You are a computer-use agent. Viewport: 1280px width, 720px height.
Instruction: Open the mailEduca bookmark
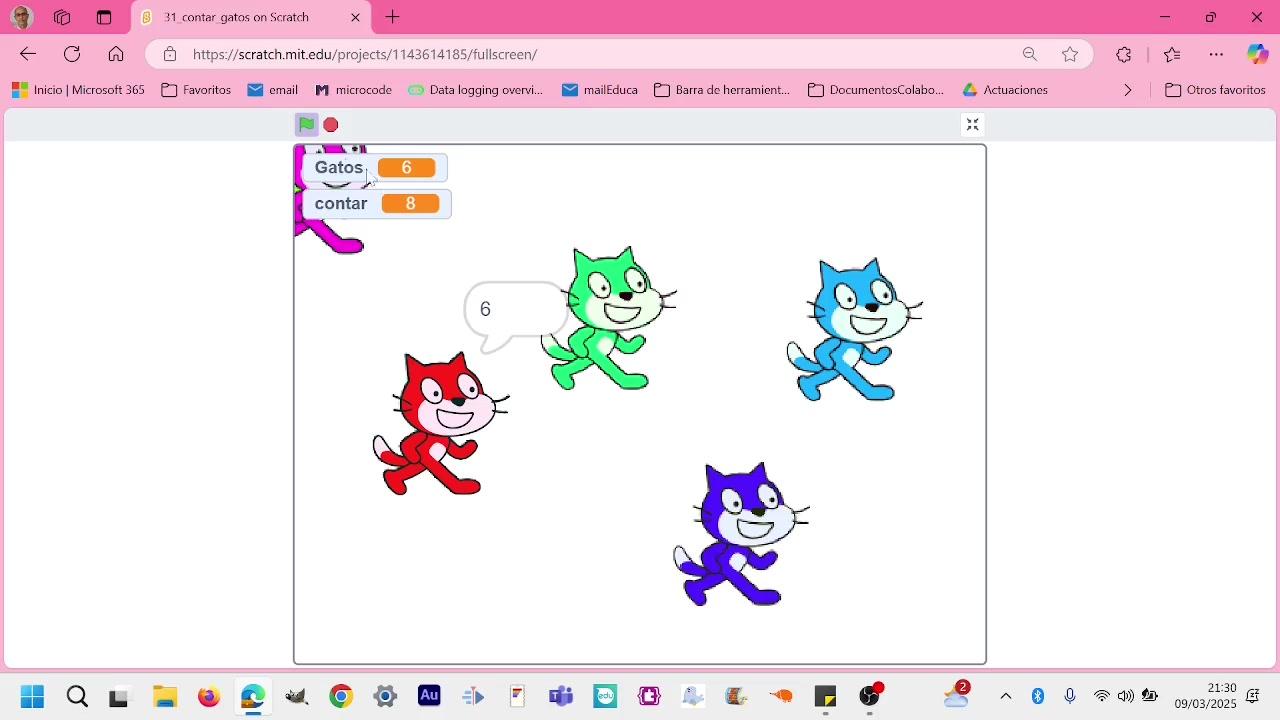click(x=600, y=90)
